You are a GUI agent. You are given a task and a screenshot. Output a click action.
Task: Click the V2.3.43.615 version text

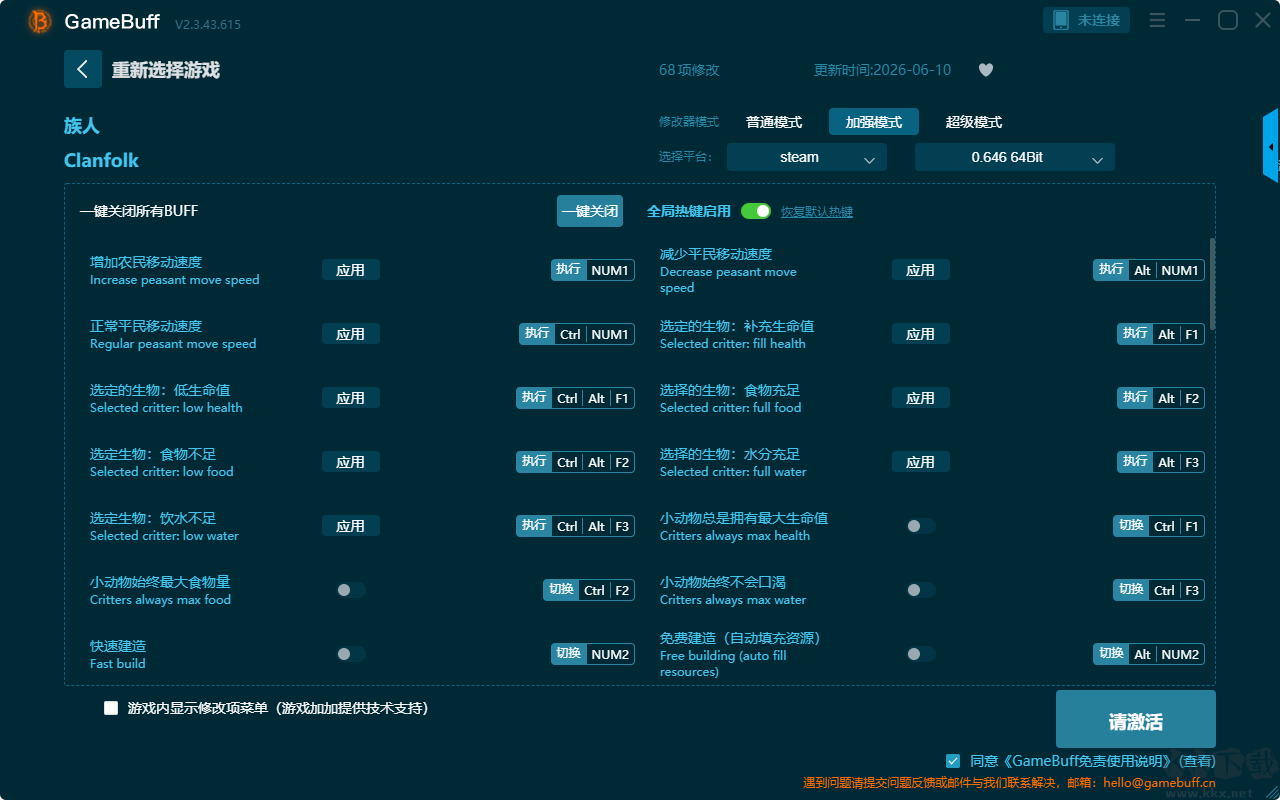point(207,24)
